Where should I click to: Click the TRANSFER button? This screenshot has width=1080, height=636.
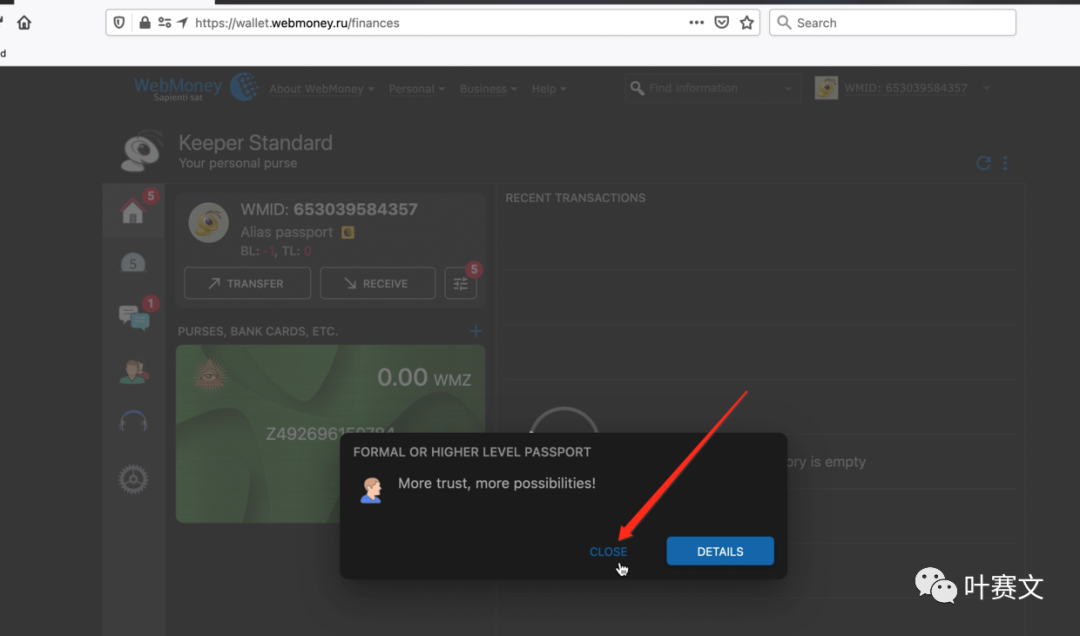click(x=247, y=284)
